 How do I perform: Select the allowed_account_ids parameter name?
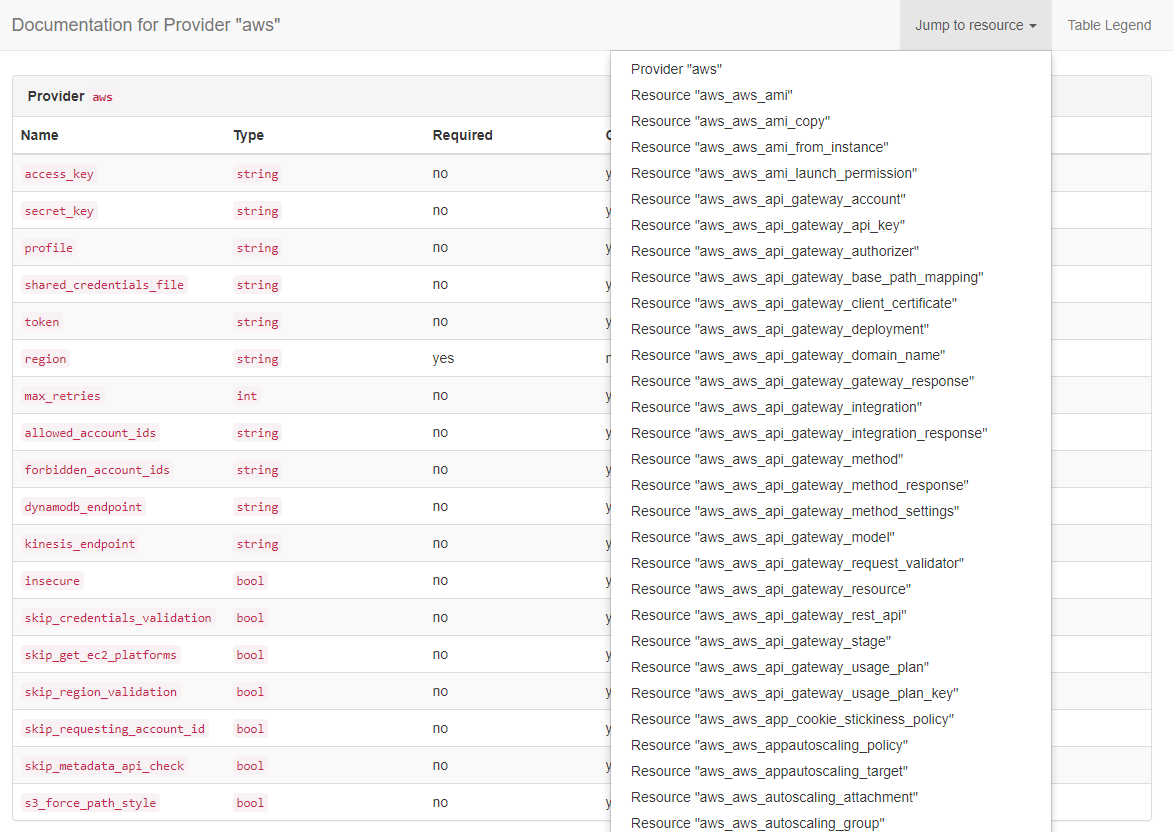point(90,432)
